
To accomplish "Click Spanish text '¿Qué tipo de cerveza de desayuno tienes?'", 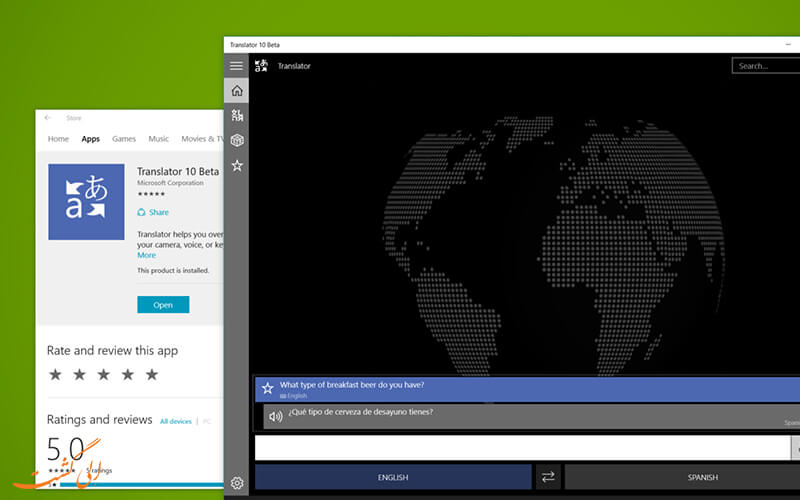I will click(360, 412).
